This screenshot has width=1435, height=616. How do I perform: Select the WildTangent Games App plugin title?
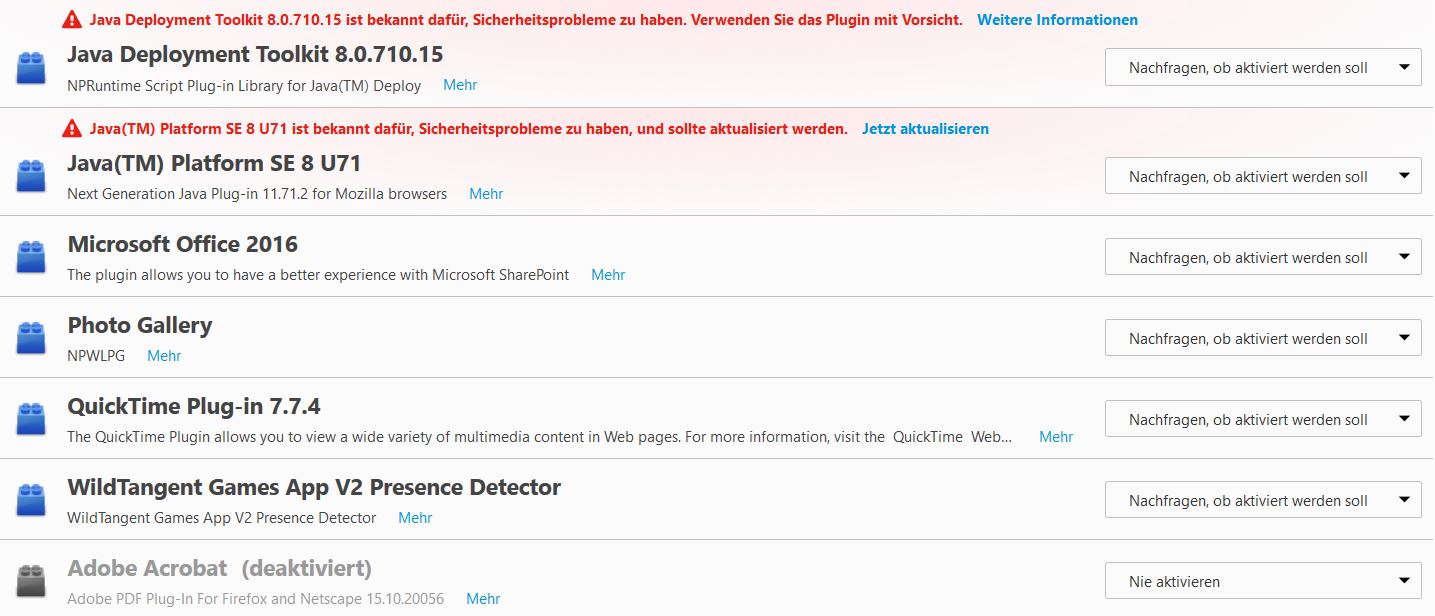click(314, 488)
